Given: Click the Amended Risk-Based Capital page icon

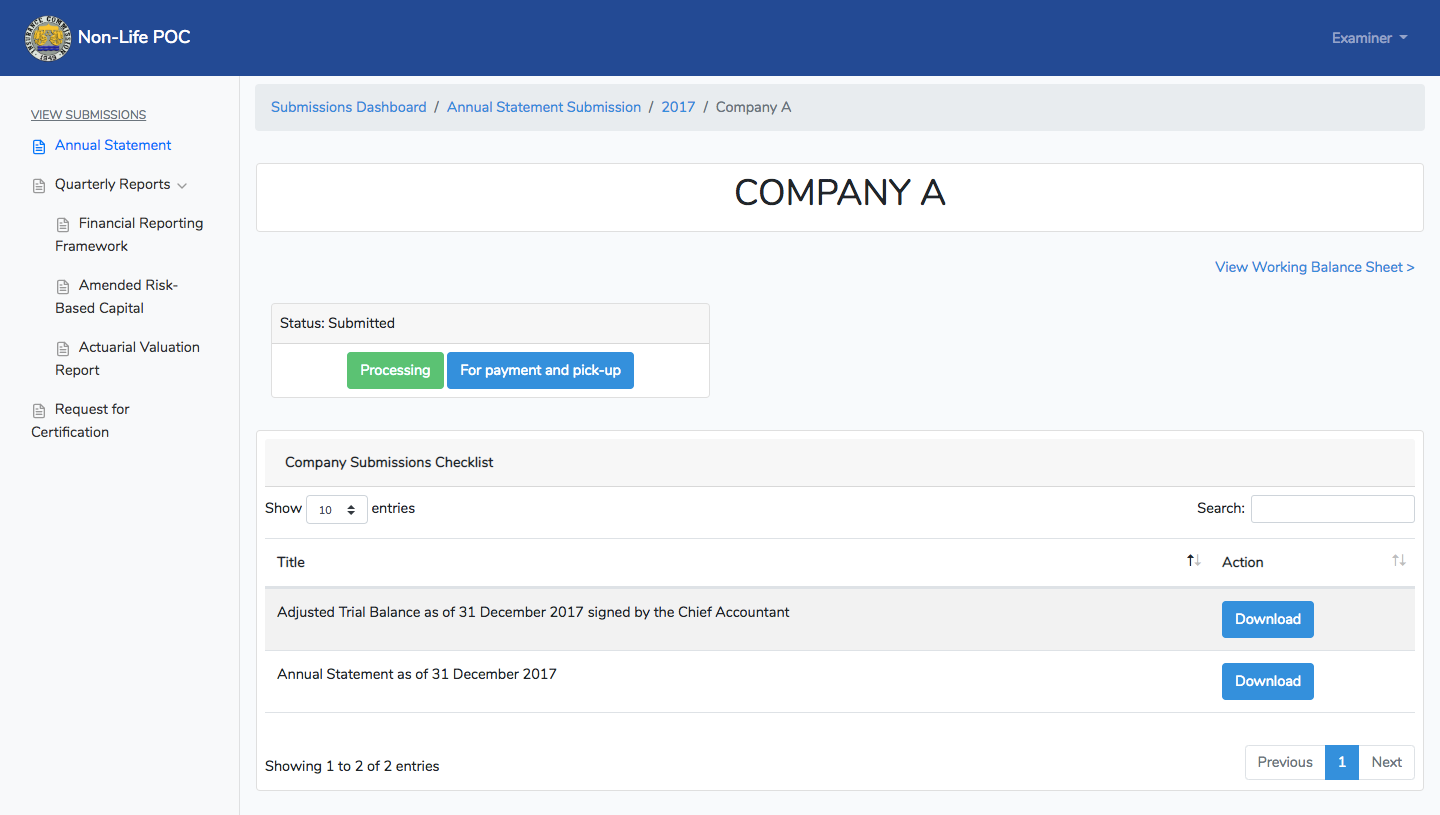Looking at the screenshot, I should point(63,287).
